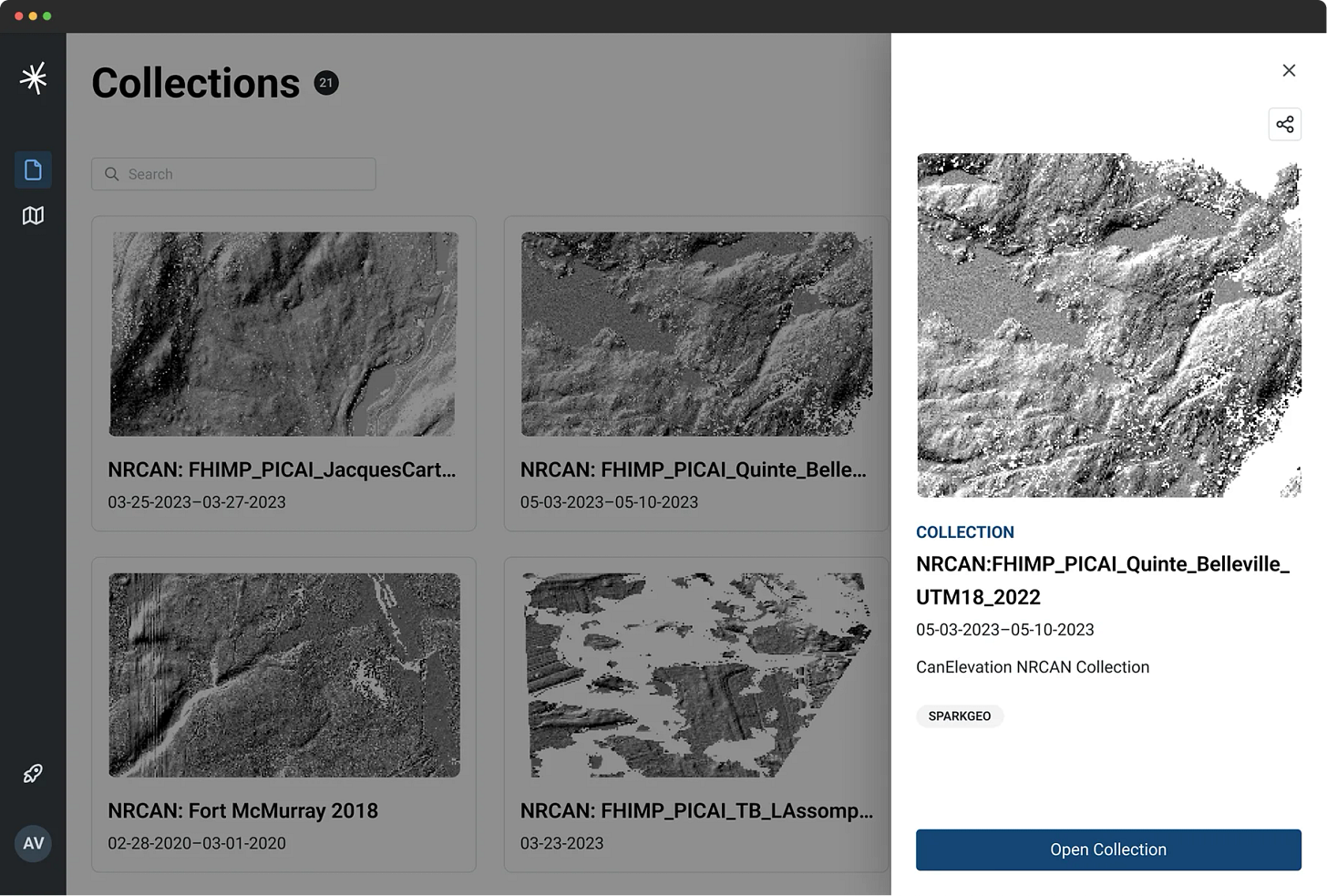Click the title NRCAN: FHIMP_PICAI_Quinte_Belle...
The width and height of the screenshot is (1327, 896).
pos(694,469)
